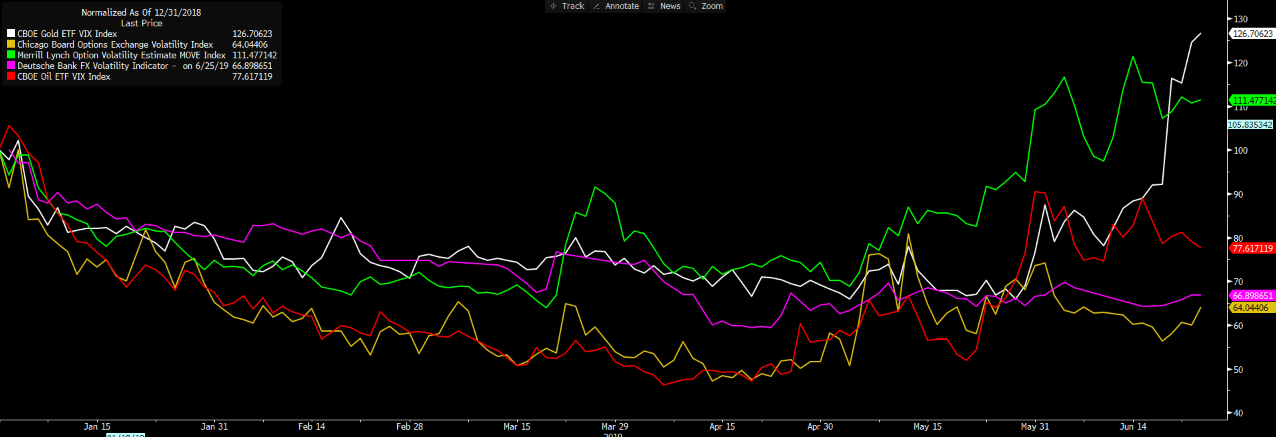Click the green Merrill Lynch MOVE swatch
This screenshot has width=1276, height=437.
[11, 55]
